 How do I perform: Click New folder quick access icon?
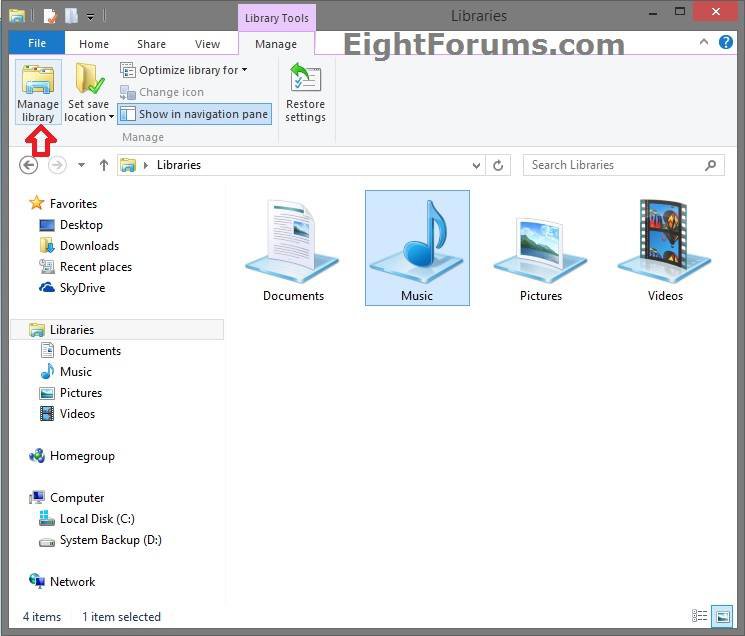pos(71,16)
